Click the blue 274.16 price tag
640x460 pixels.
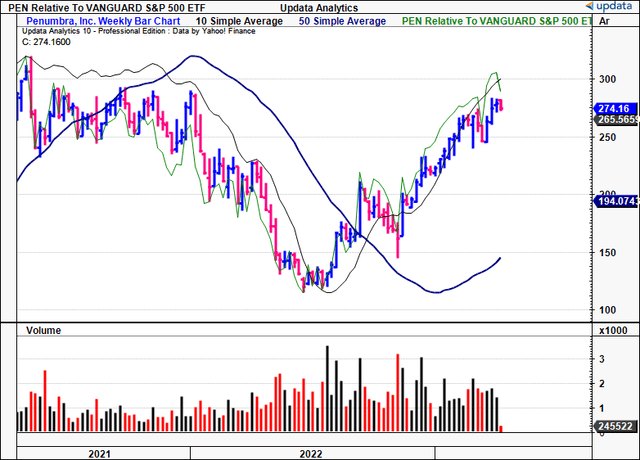tap(616, 109)
